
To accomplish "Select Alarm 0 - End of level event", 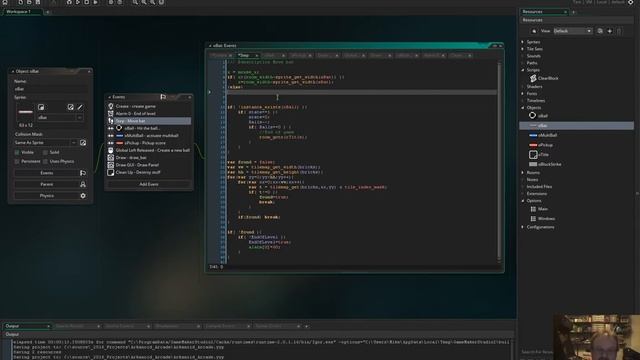I will [x=149, y=113].
